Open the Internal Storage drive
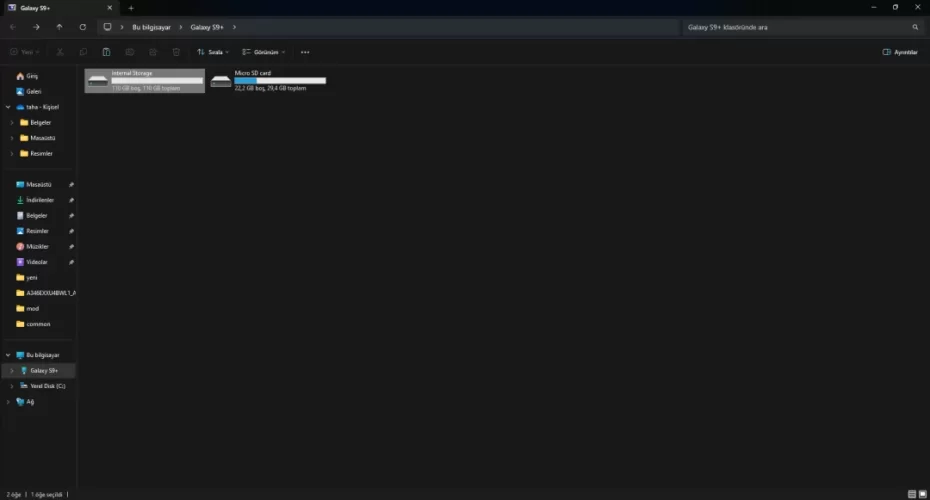The width and height of the screenshot is (930, 500). click(x=144, y=81)
